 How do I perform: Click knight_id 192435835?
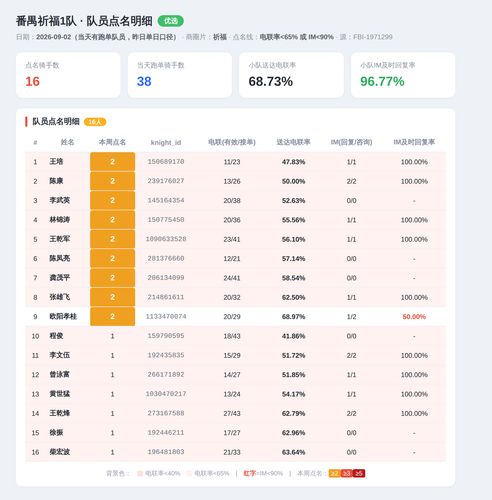point(166,355)
